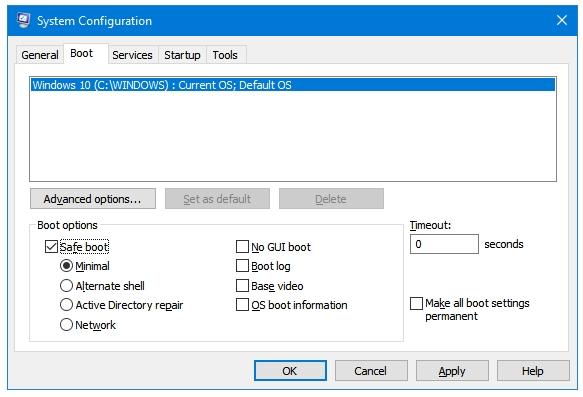Apply the boot settings

(452, 371)
